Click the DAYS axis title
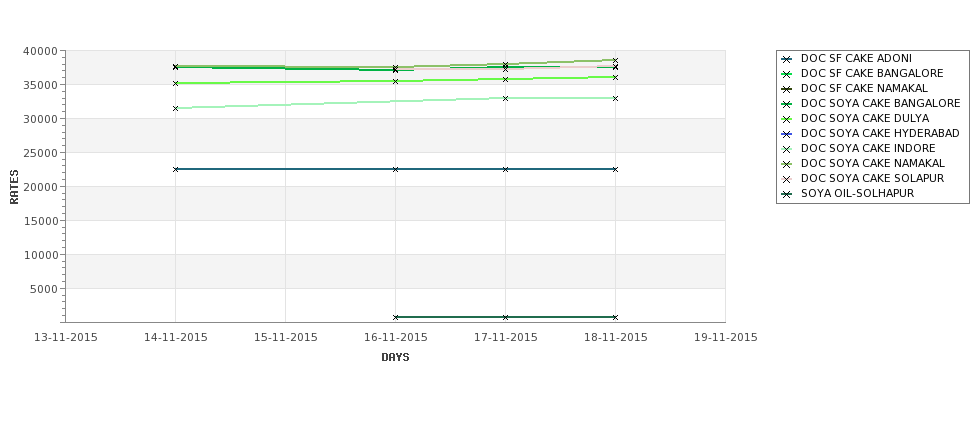 pos(395,357)
